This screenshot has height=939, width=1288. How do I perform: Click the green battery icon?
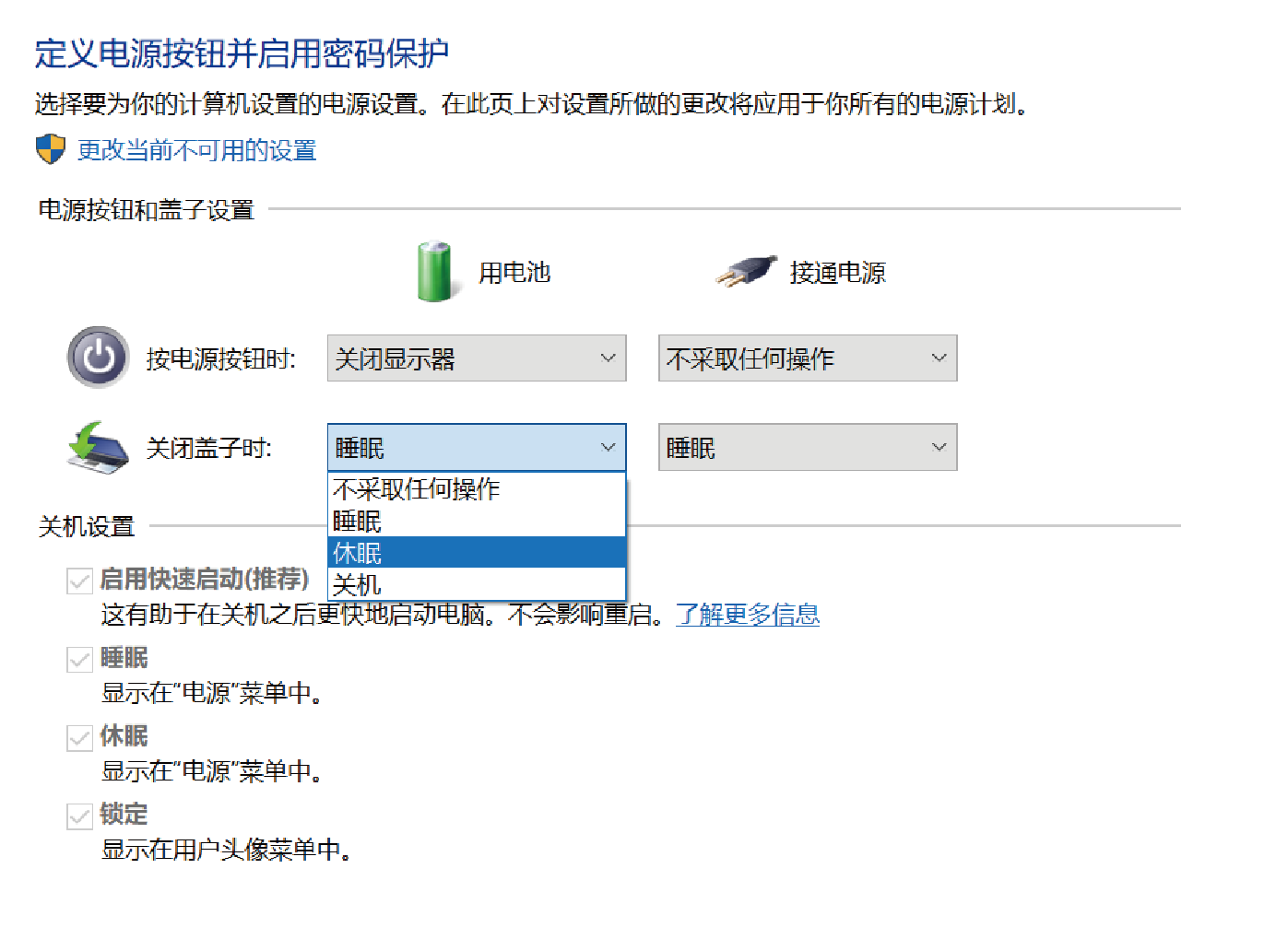pyautogui.click(x=434, y=272)
